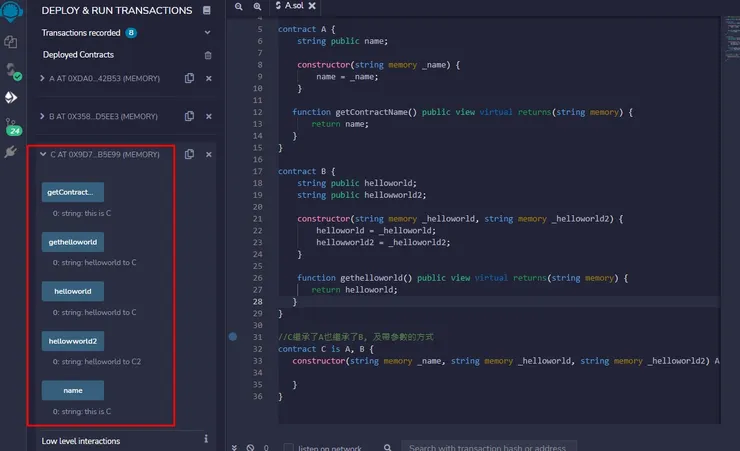Image resolution: width=740 pixels, height=451 pixels.
Task: Open the File Explorer sidebar icon
Action: click(12, 42)
